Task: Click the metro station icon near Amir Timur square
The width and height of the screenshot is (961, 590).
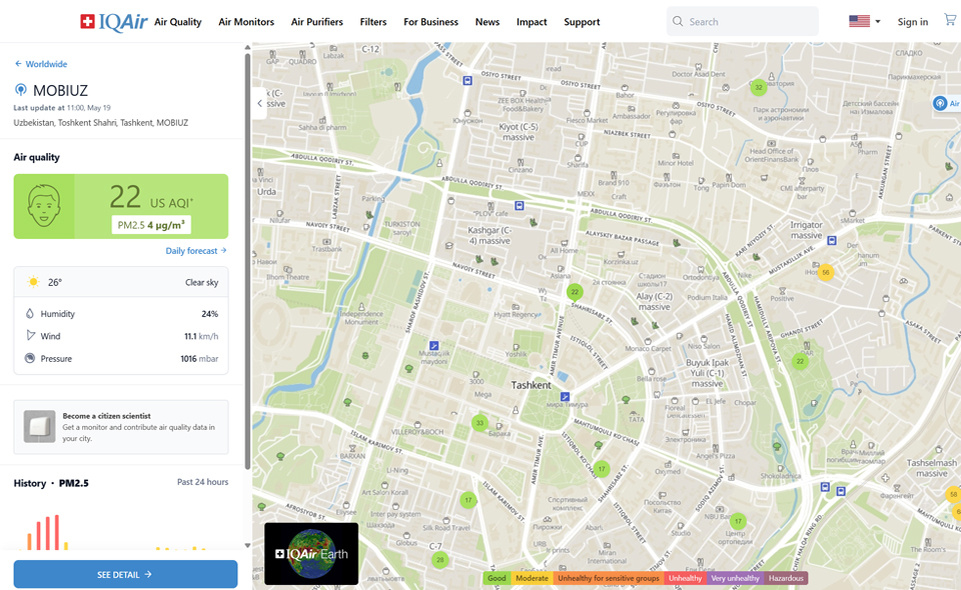Action: click(x=565, y=396)
